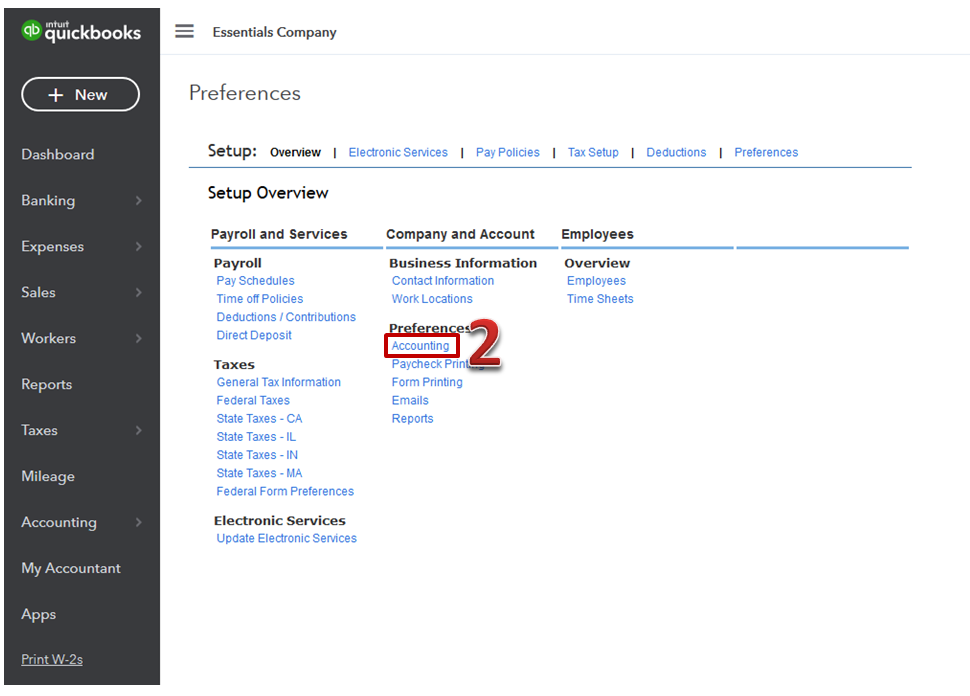Click the QuickBooks logo
The image size is (970, 696).
pyautogui.click(x=81, y=31)
